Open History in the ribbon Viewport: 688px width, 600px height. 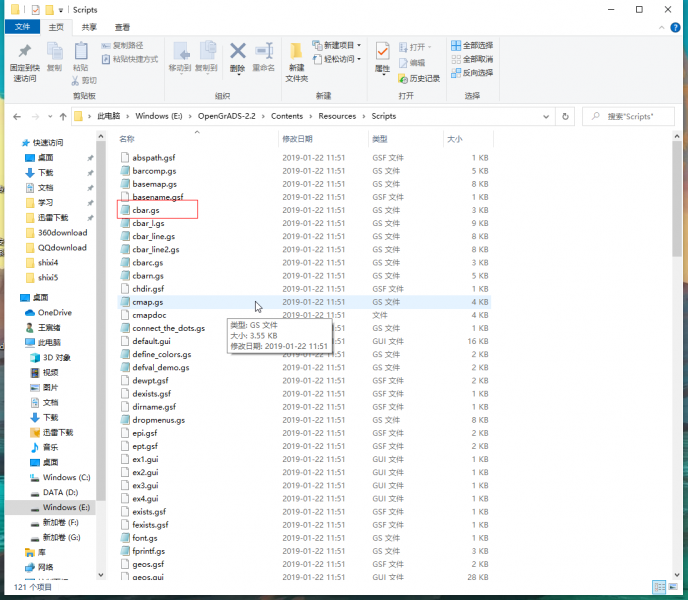[x=418, y=78]
